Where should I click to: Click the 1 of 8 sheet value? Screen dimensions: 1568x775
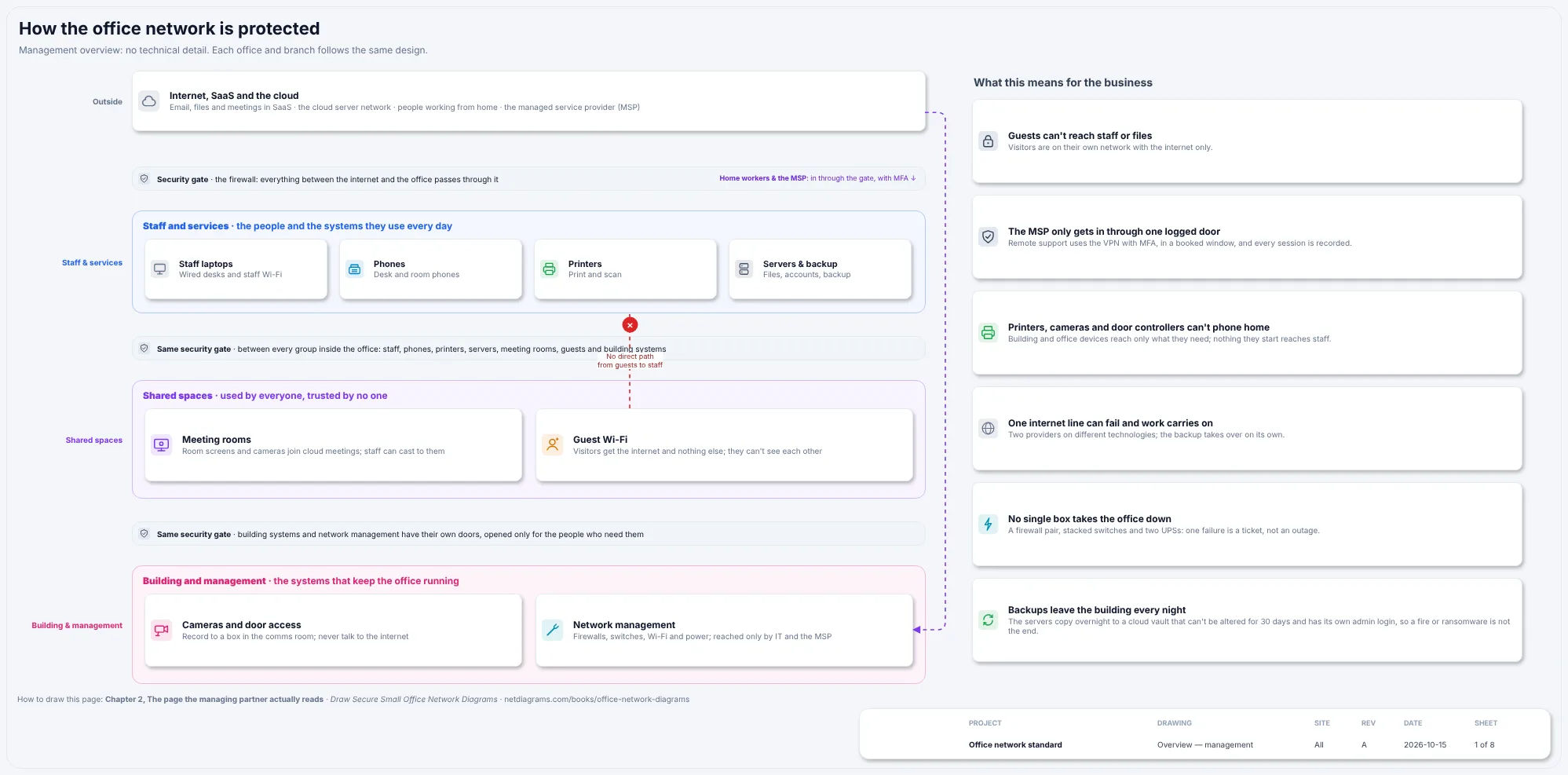1485,745
